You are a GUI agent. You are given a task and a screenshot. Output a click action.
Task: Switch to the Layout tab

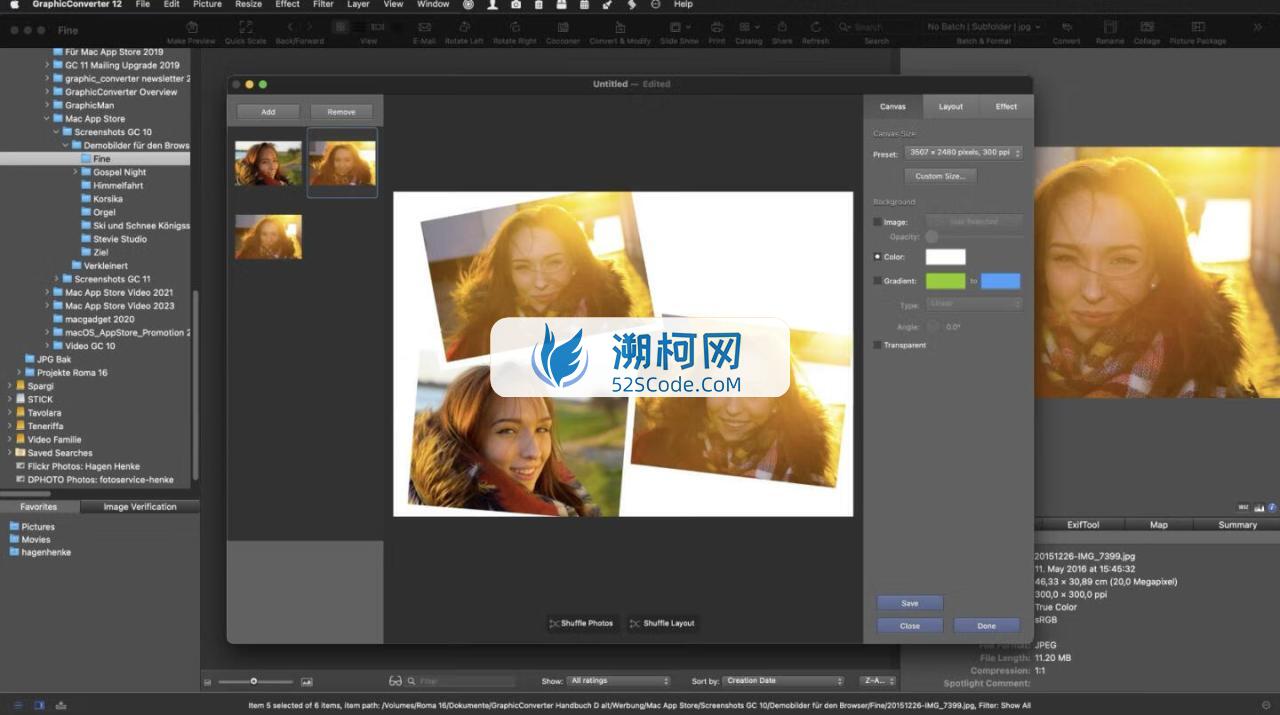pyautogui.click(x=951, y=106)
